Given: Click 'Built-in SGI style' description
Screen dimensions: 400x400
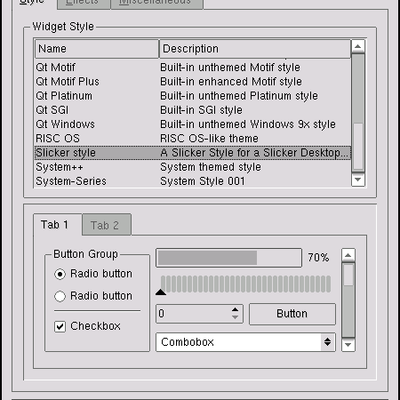Looking at the screenshot, I should tap(201, 110).
